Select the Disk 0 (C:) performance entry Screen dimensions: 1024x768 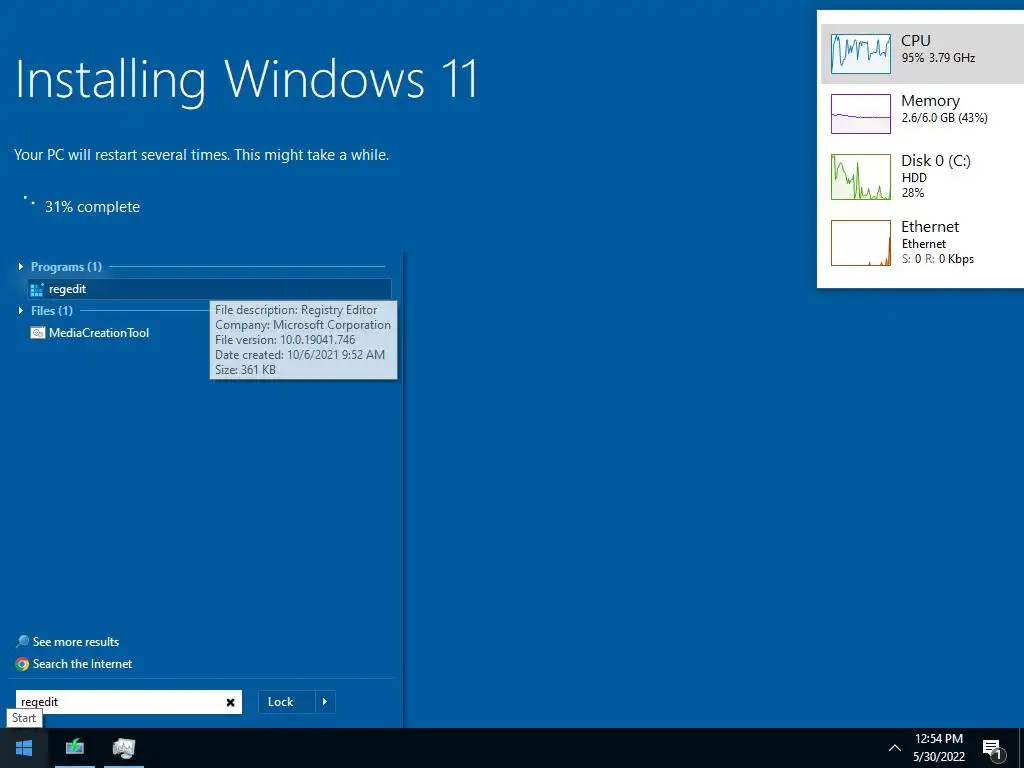point(922,176)
